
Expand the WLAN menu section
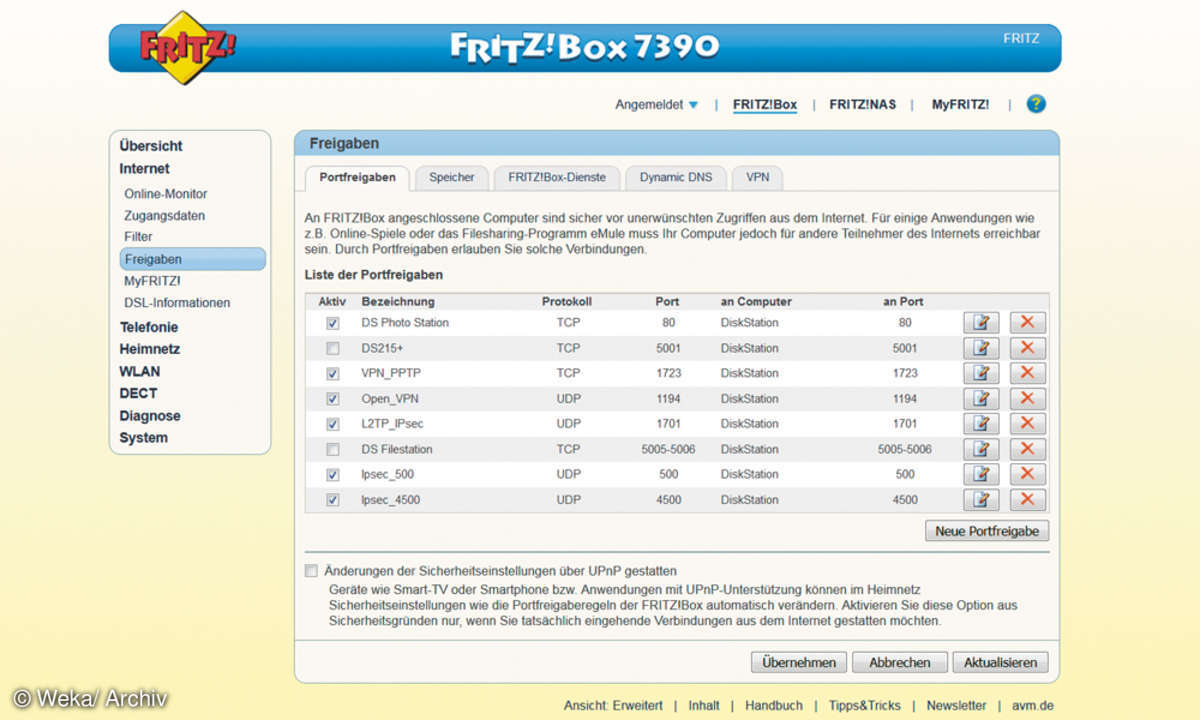pyautogui.click(x=140, y=371)
